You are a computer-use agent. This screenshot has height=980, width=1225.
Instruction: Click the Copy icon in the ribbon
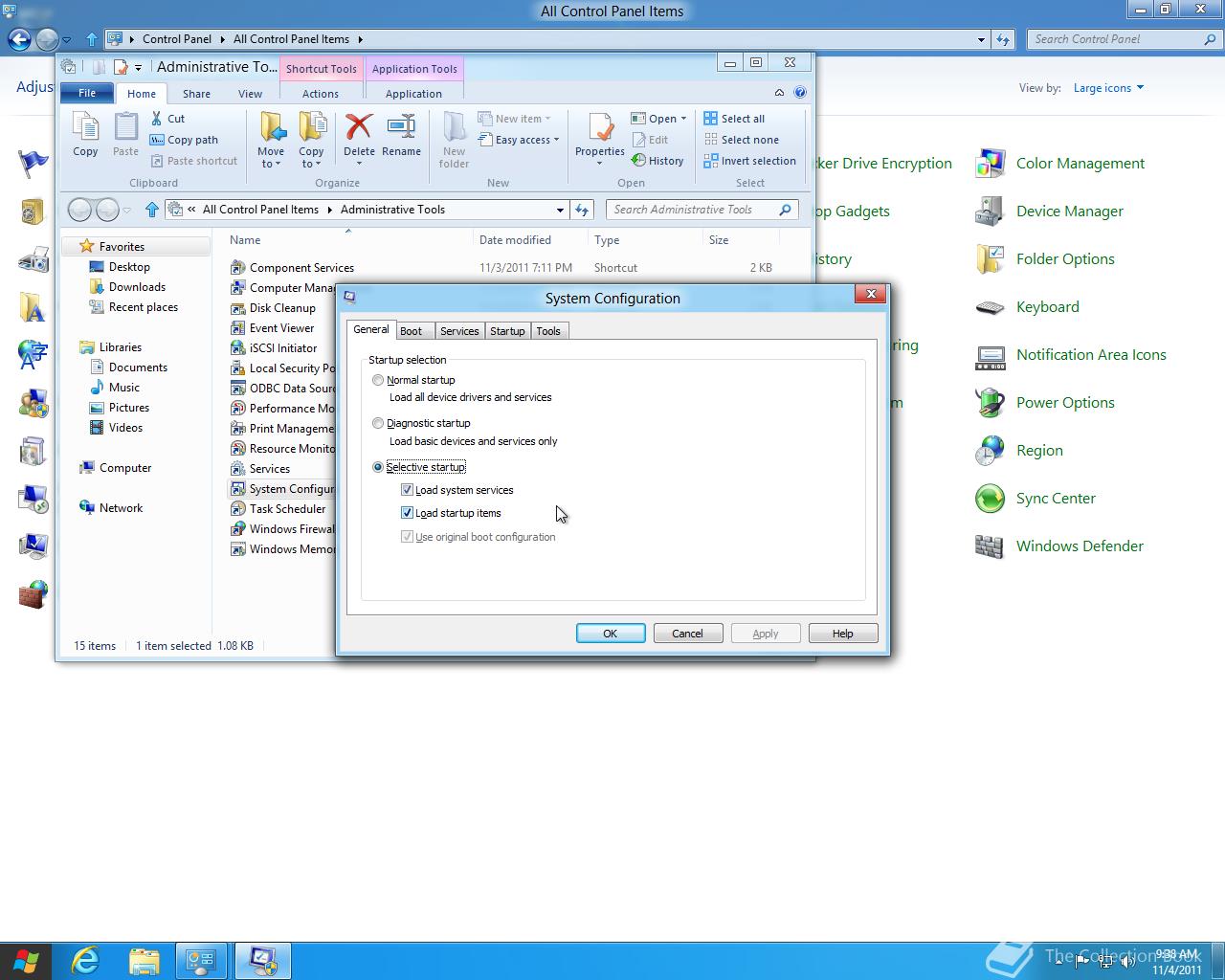pyautogui.click(x=85, y=134)
